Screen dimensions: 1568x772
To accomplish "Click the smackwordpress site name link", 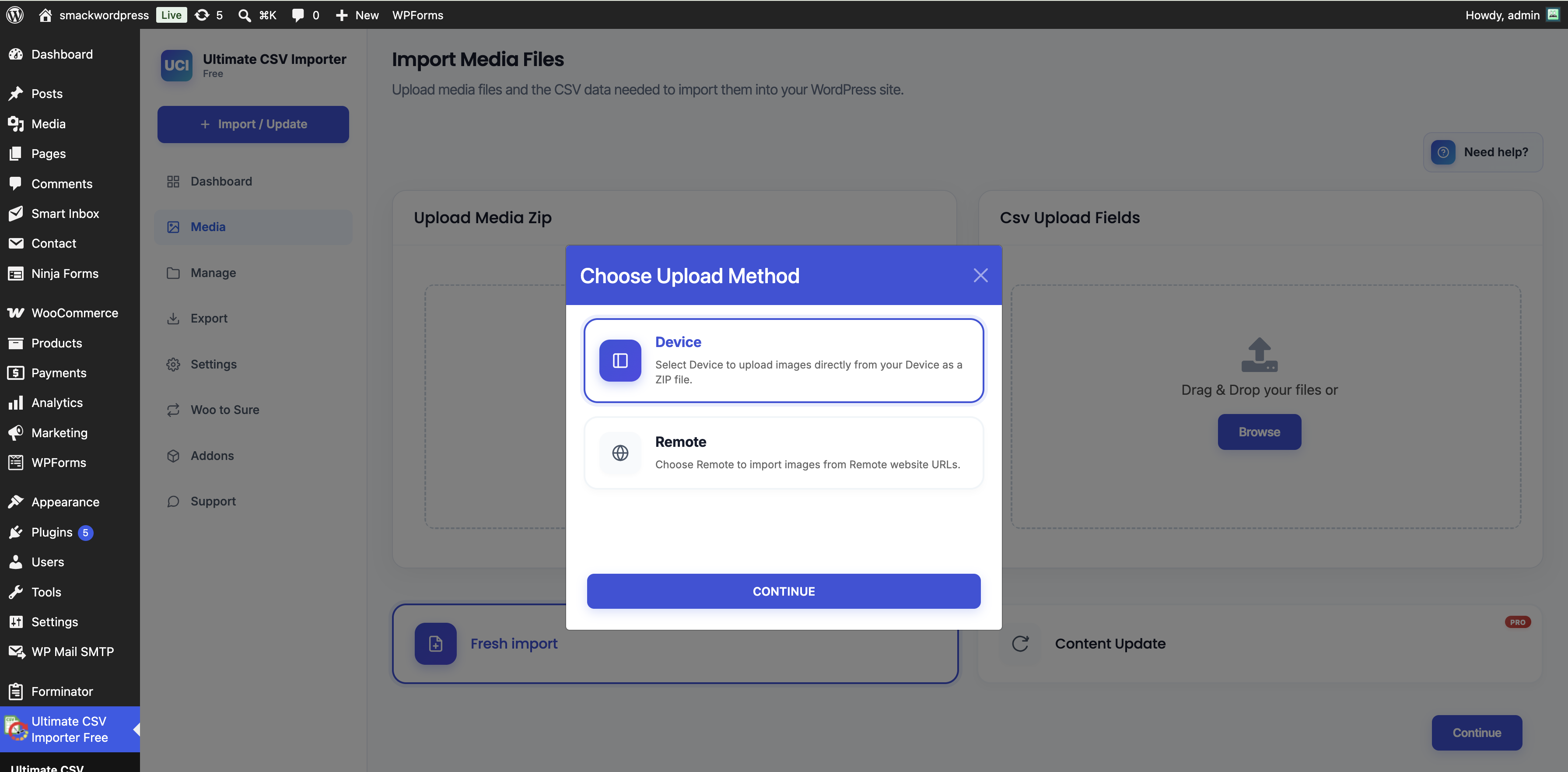I will click(104, 14).
